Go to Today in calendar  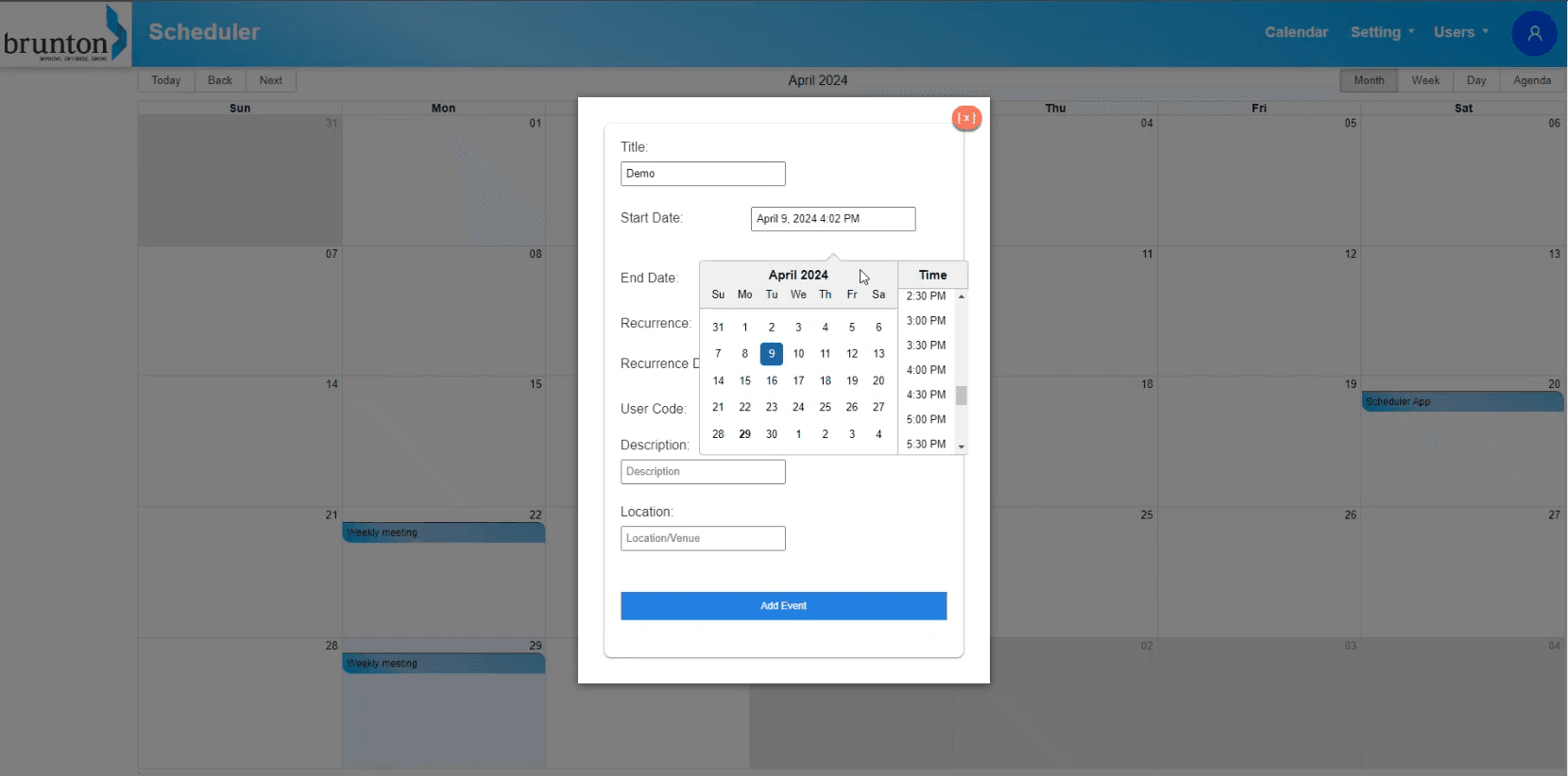point(166,80)
